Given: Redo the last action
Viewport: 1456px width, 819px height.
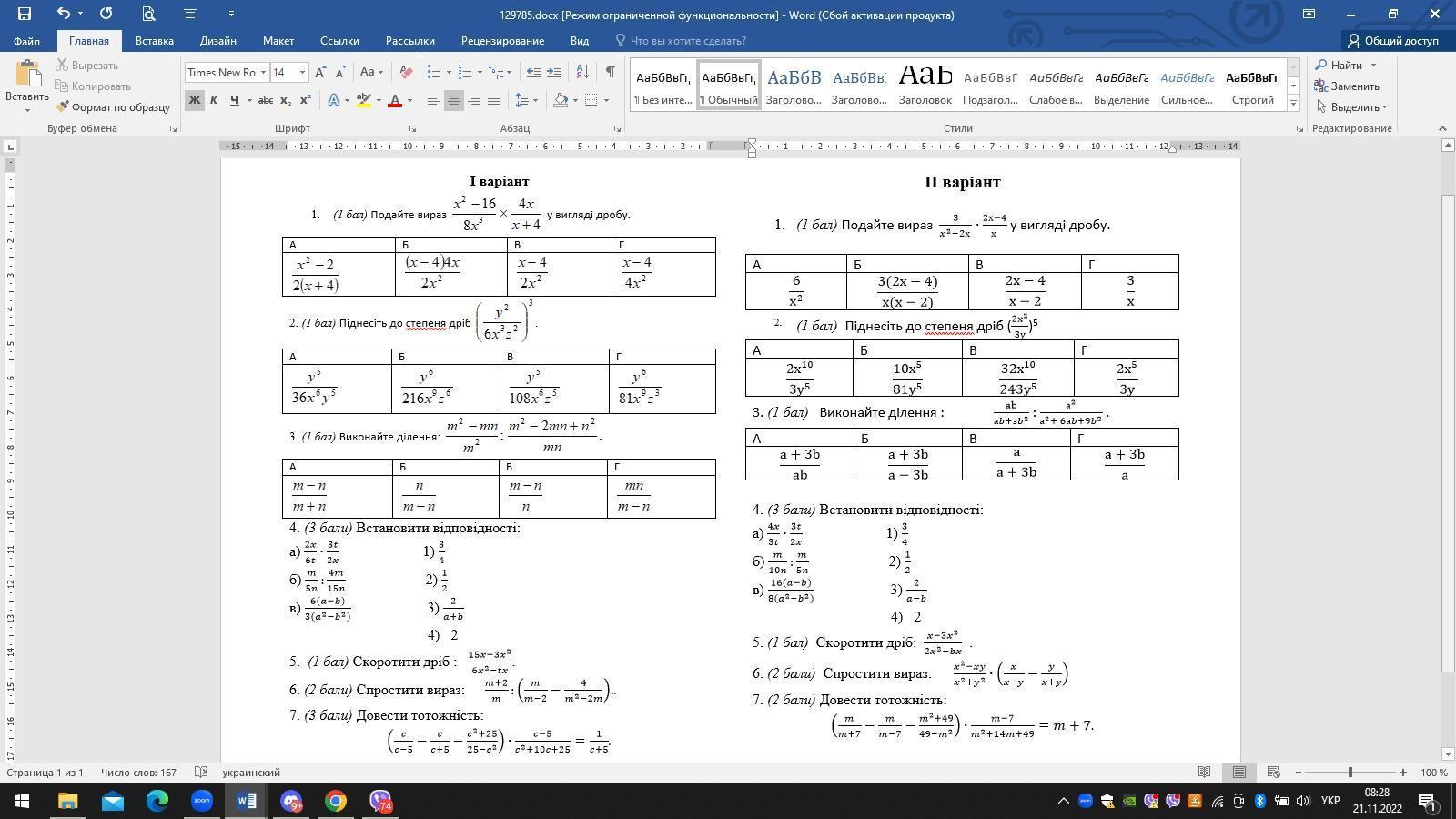Looking at the screenshot, I should pos(106,14).
